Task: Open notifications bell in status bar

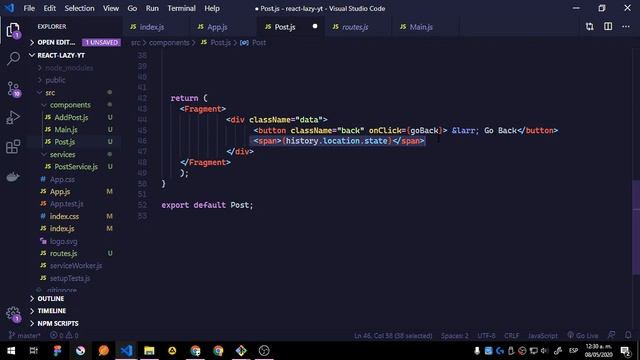Action: 628,335
